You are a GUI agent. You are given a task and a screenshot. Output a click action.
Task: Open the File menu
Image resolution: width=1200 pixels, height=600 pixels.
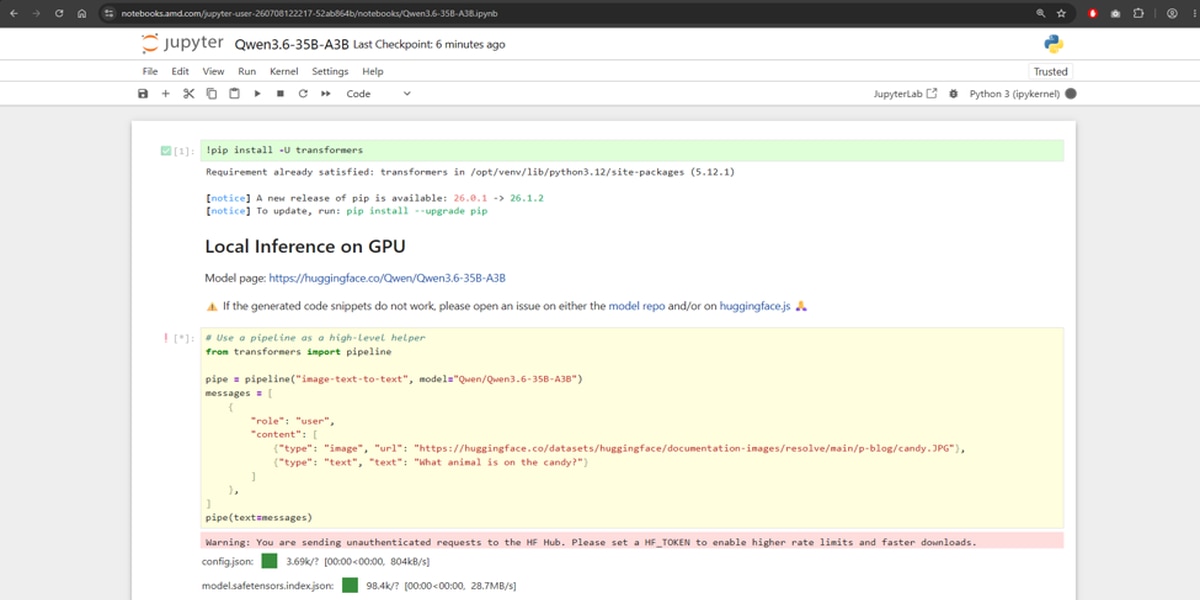click(150, 71)
